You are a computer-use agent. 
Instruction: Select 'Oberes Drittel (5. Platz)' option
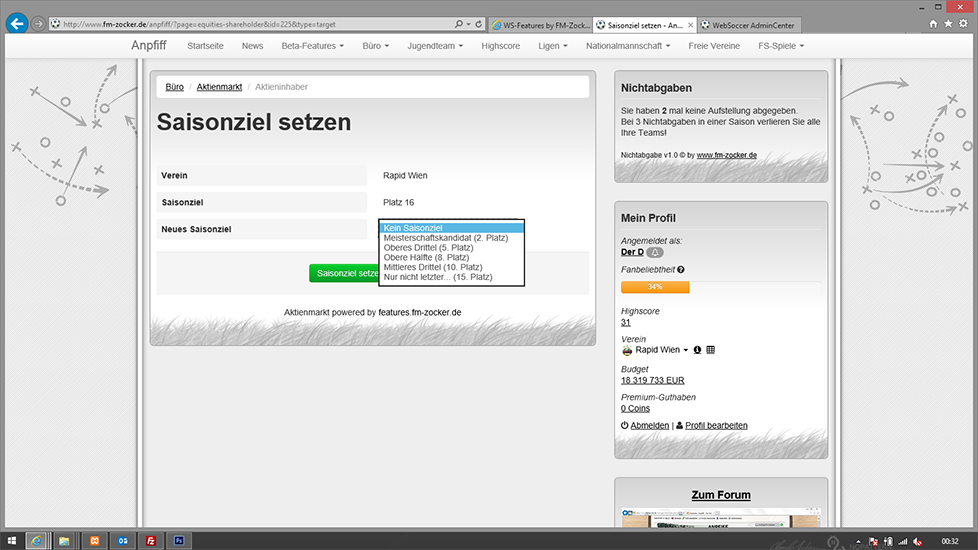(x=429, y=248)
